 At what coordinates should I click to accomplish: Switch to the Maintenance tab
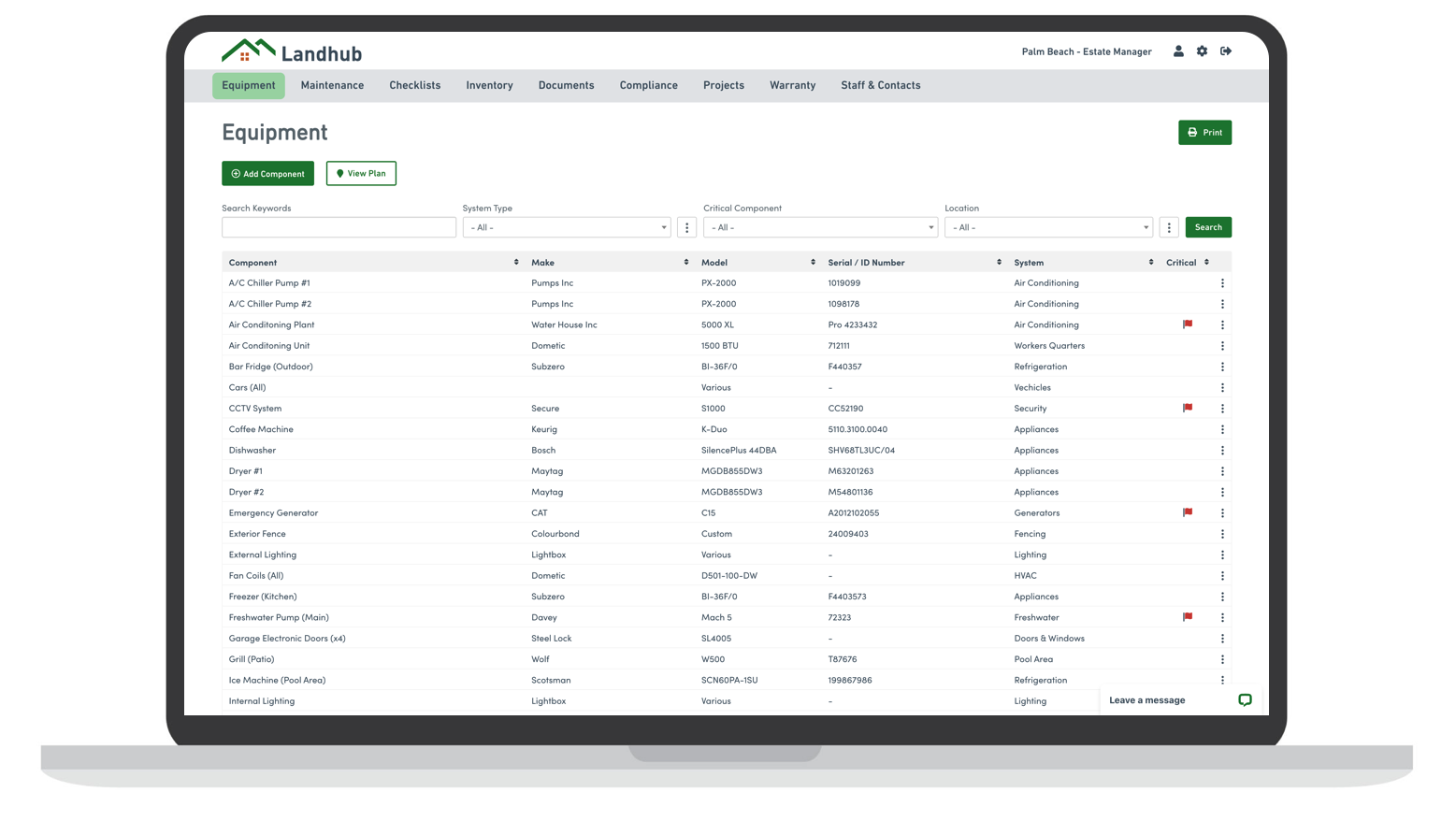(332, 85)
